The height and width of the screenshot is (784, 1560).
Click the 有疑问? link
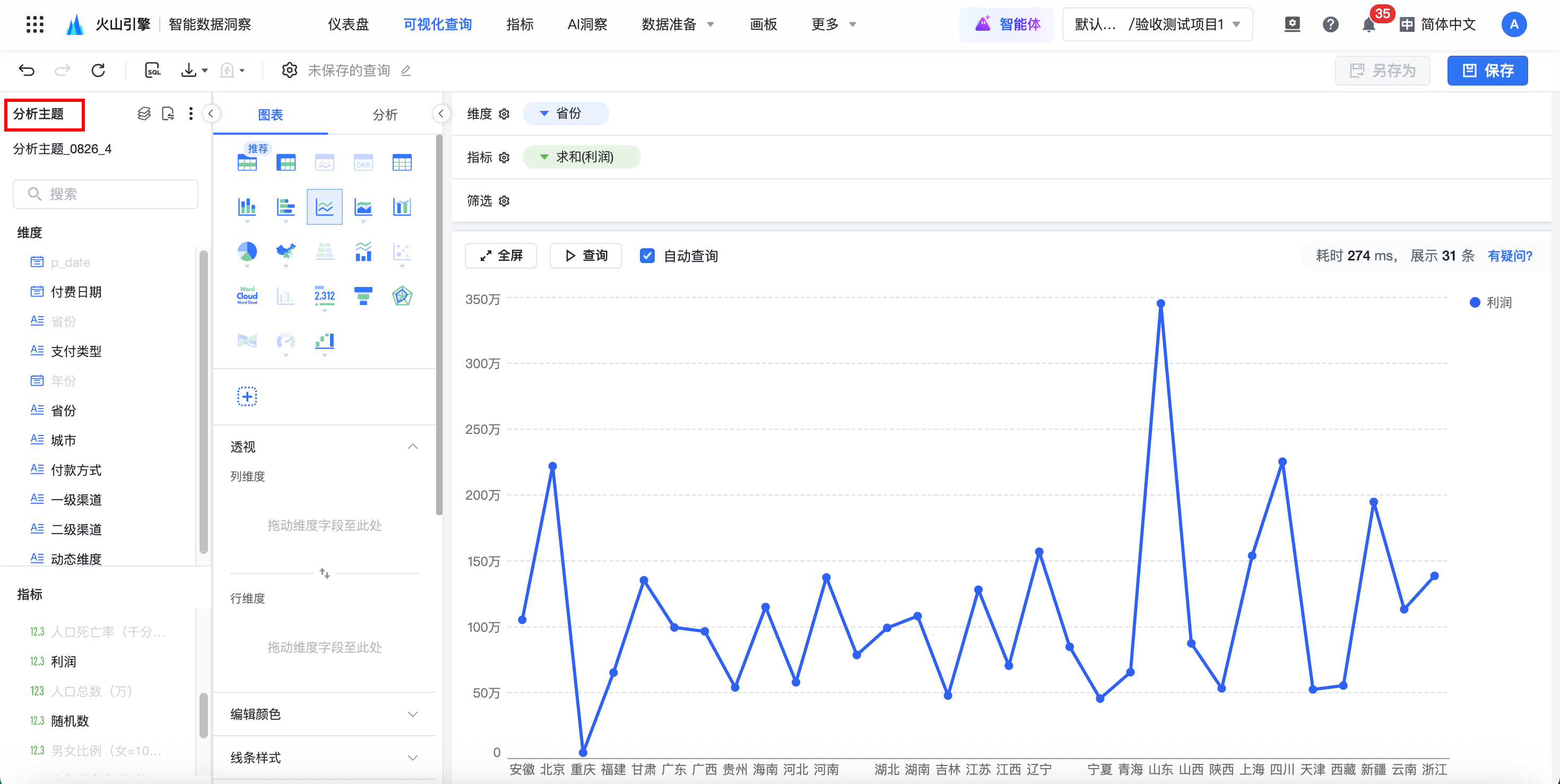[1510, 256]
